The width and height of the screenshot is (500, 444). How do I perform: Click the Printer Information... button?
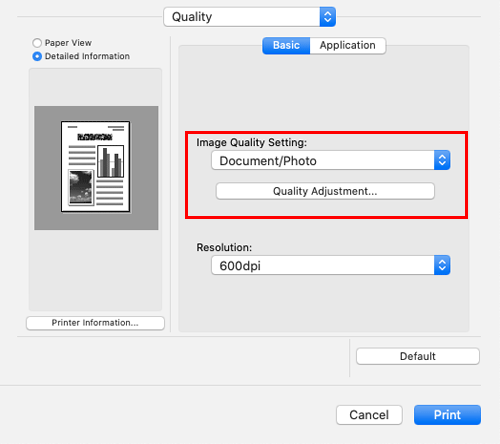point(95,323)
